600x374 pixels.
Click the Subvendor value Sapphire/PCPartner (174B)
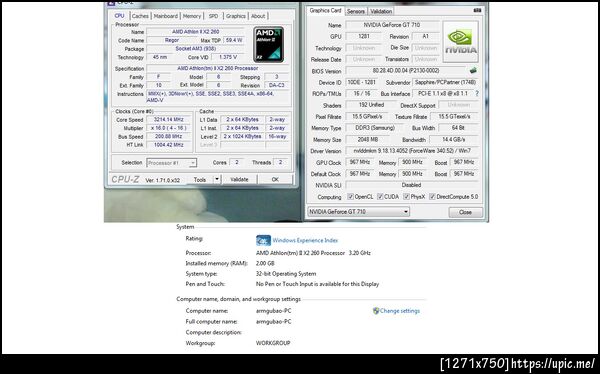[445, 82]
